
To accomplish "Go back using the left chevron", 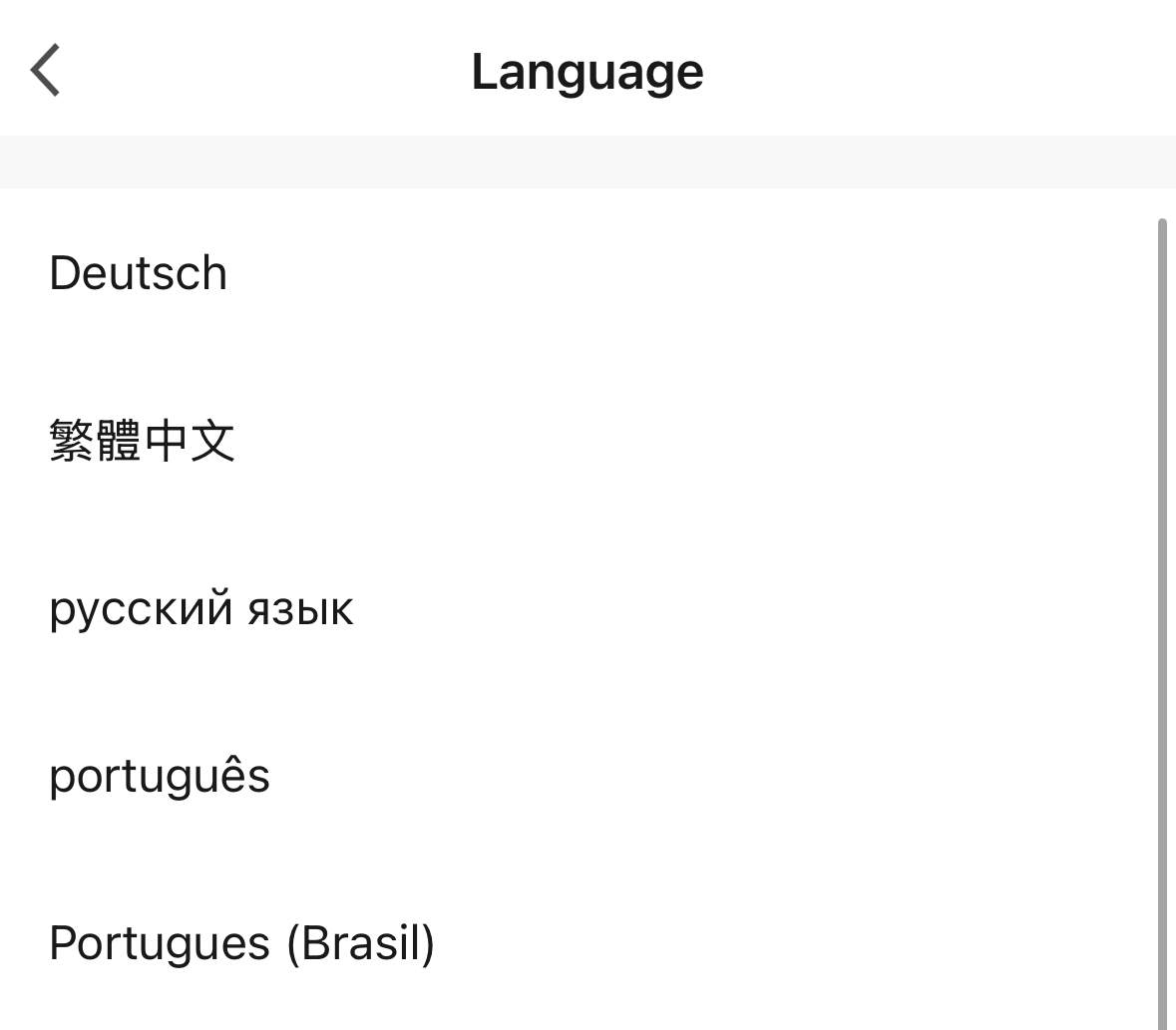I will click(46, 70).
